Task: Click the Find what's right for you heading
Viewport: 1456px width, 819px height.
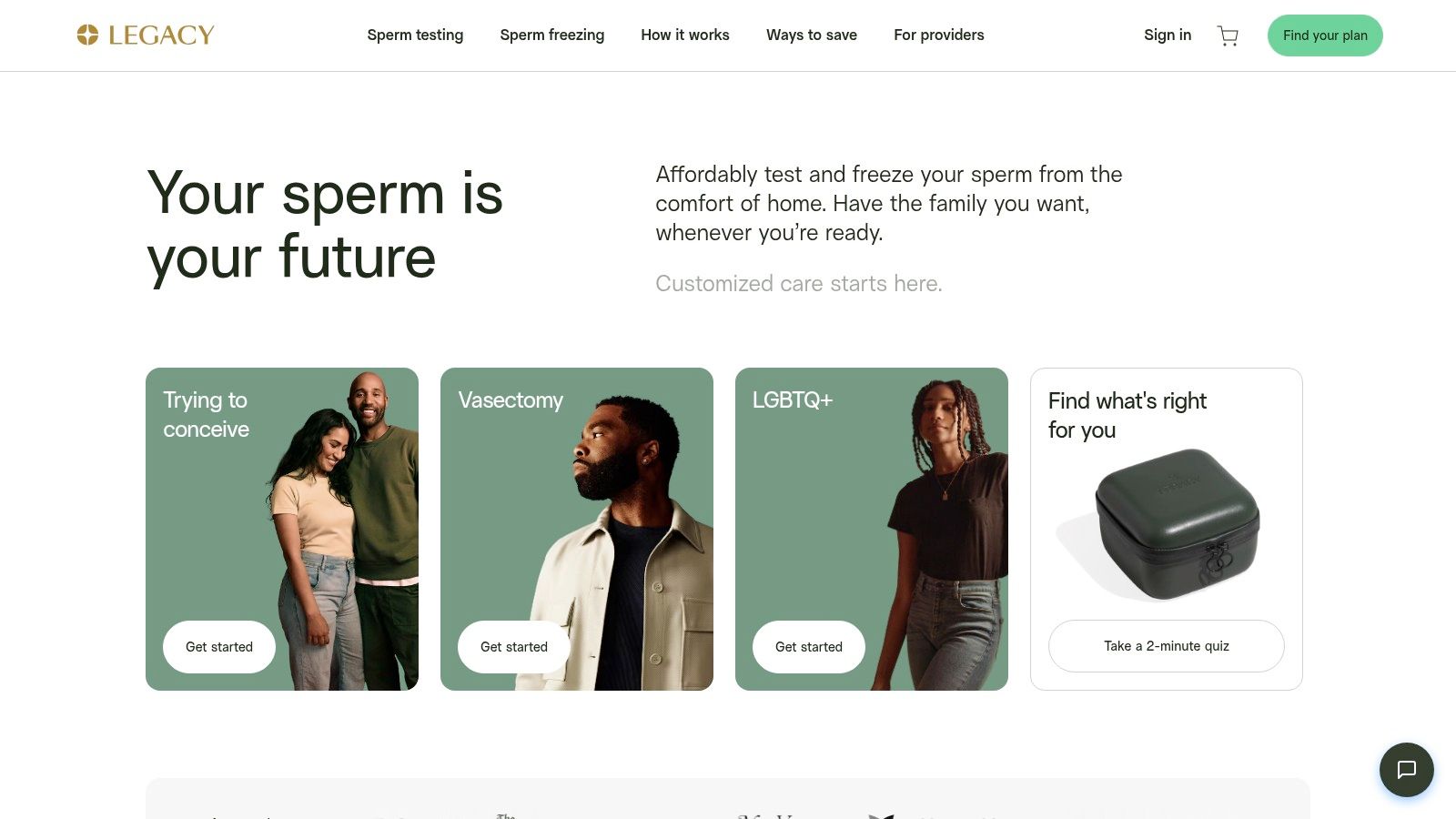Action: click(1127, 415)
